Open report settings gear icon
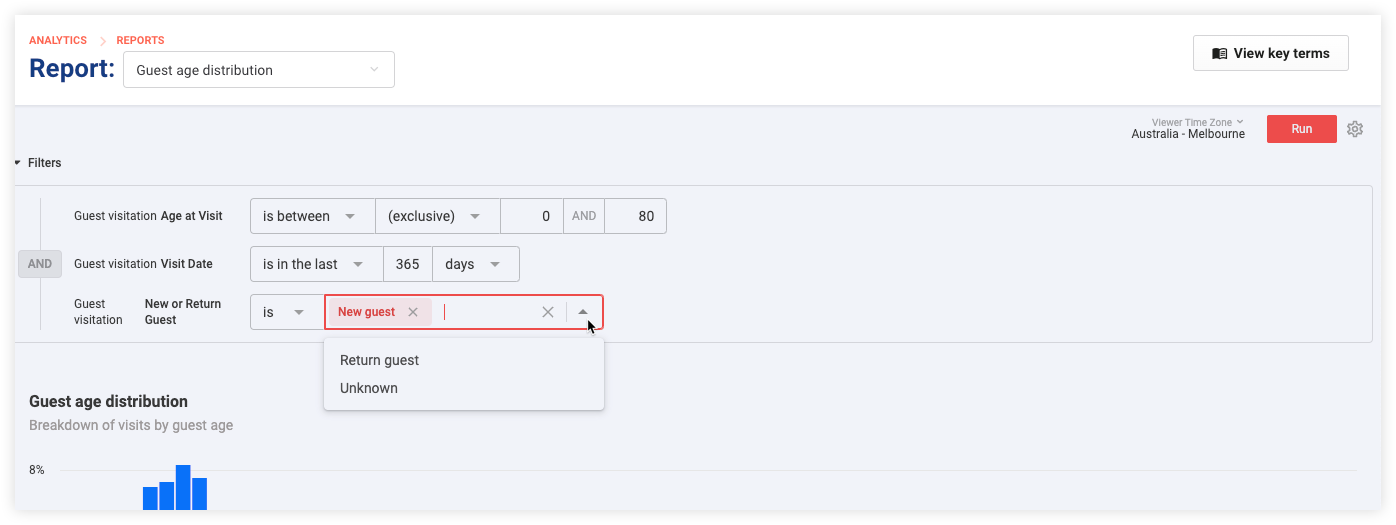Viewport: 1396px width, 525px height. tap(1355, 129)
